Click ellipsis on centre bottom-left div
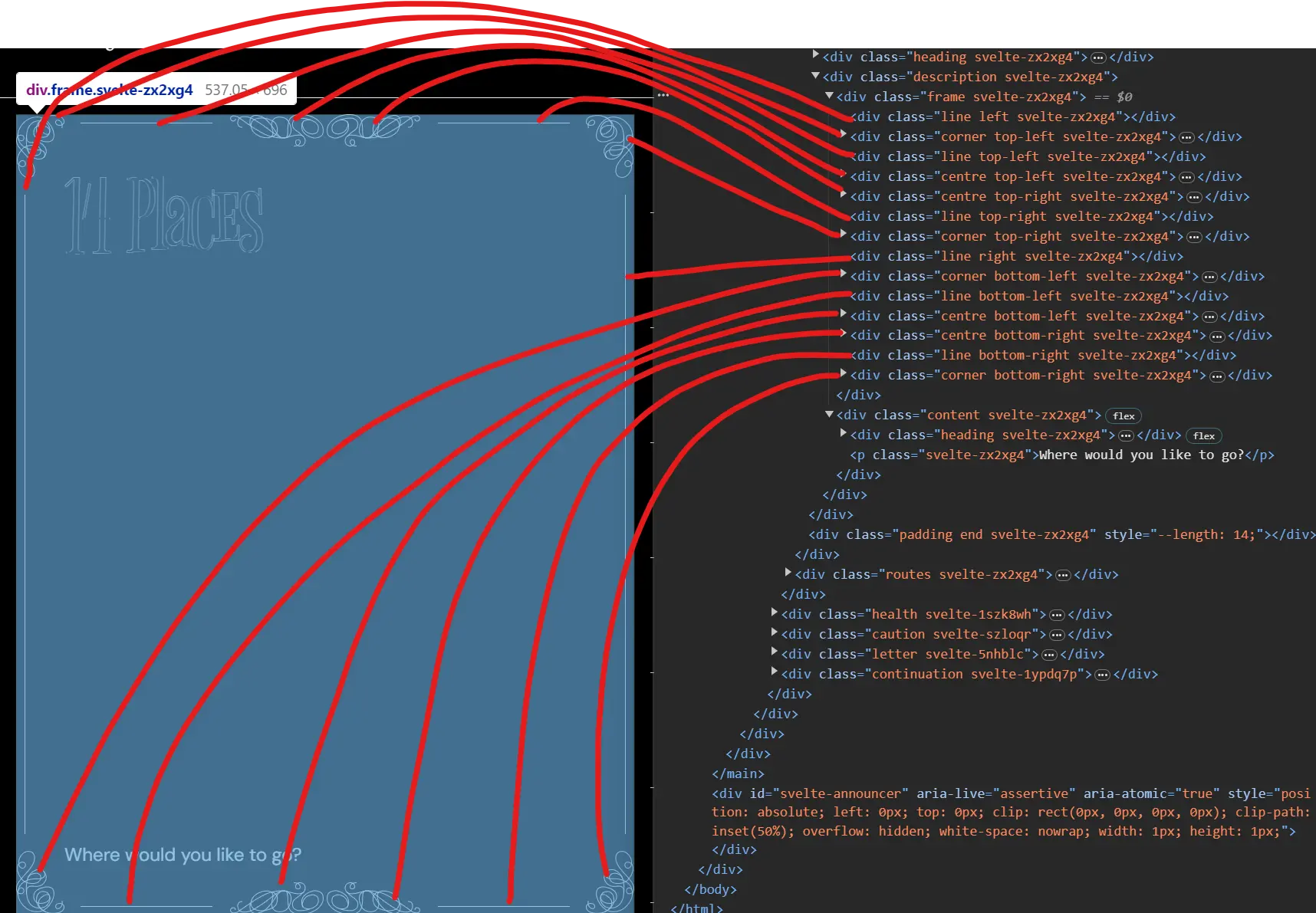 click(1209, 317)
